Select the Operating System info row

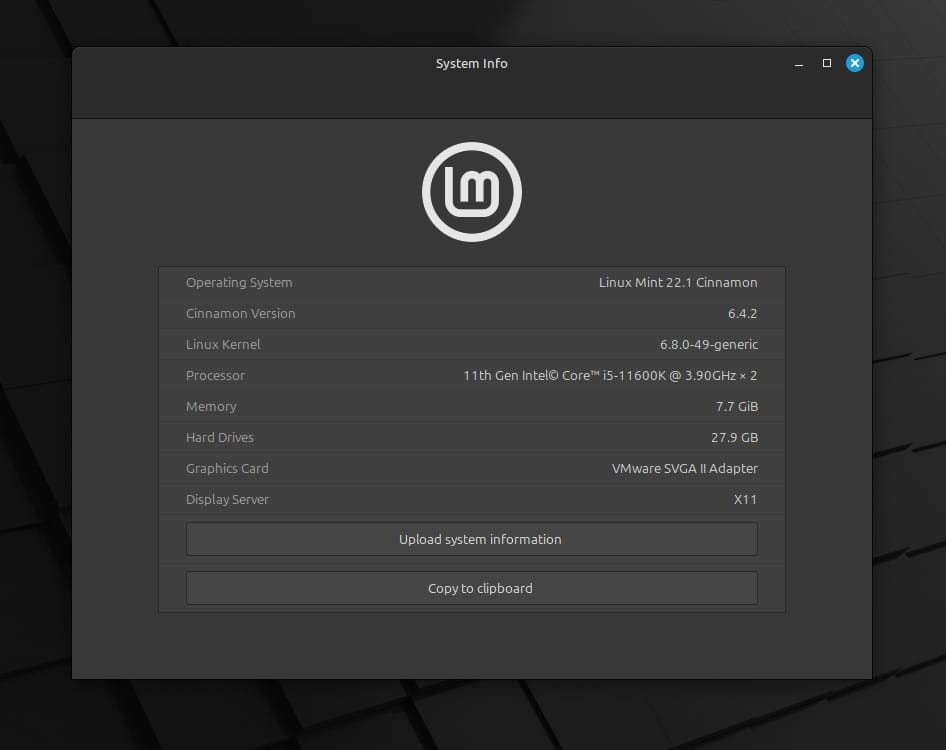tap(471, 282)
